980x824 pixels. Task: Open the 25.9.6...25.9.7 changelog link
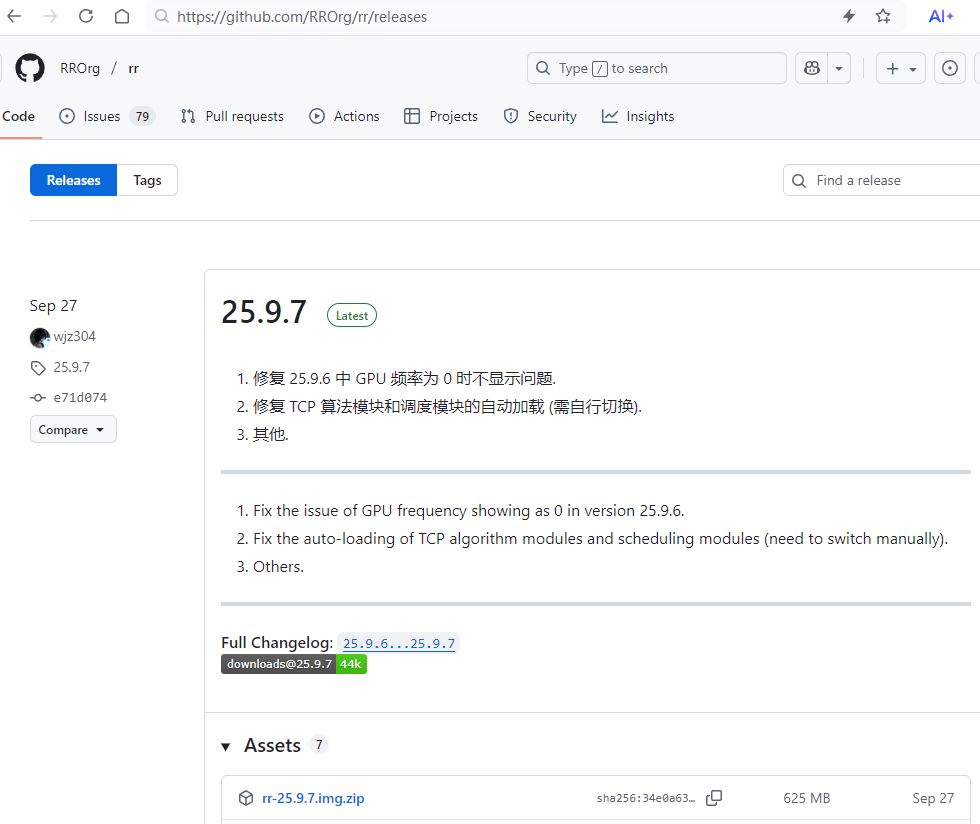399,643
